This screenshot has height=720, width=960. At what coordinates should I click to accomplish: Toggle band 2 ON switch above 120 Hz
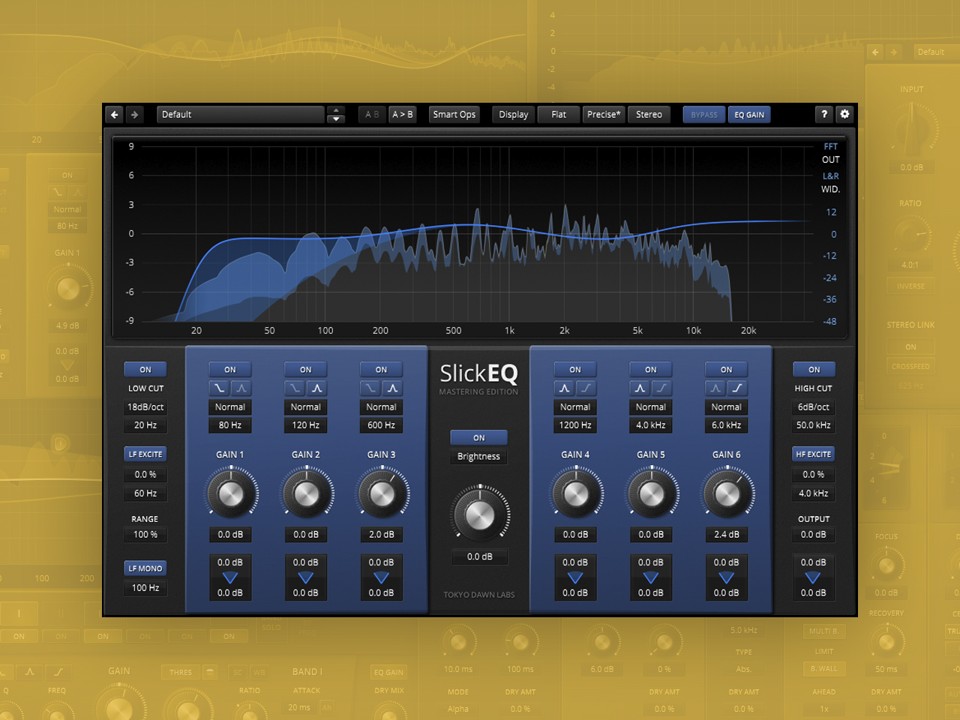tap(306, 369)
